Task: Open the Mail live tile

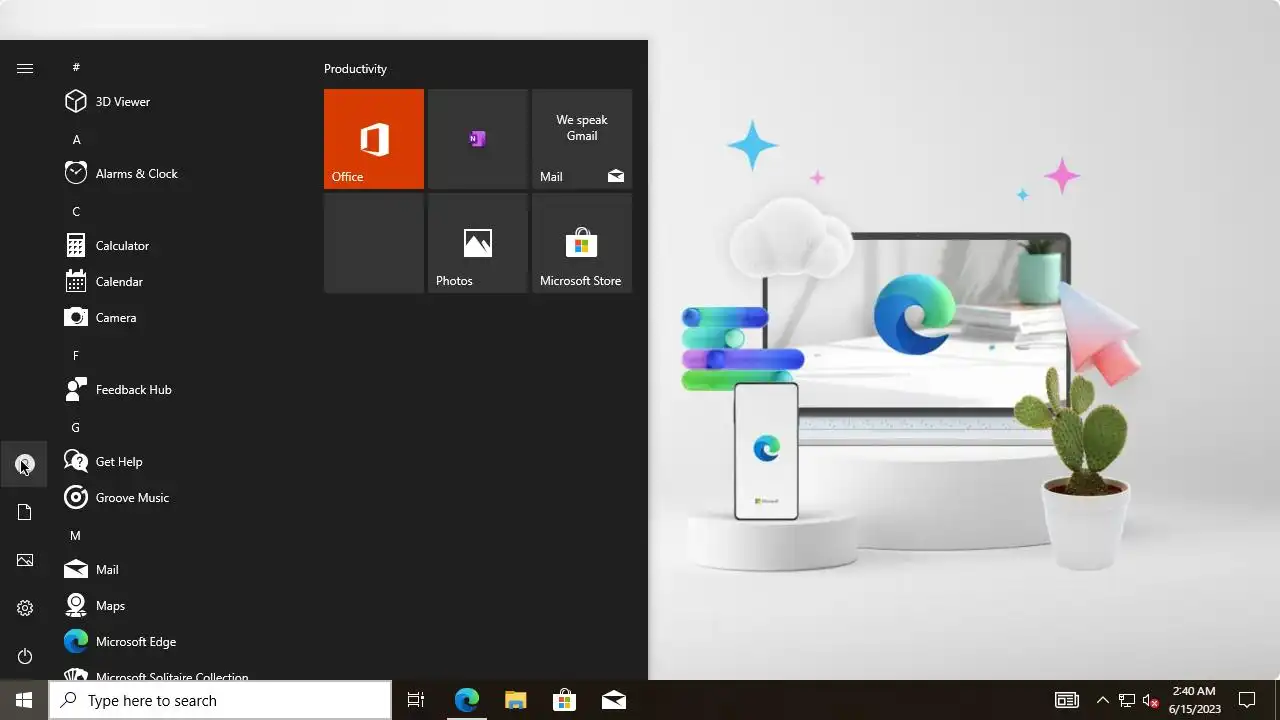Action: [582, 139]
